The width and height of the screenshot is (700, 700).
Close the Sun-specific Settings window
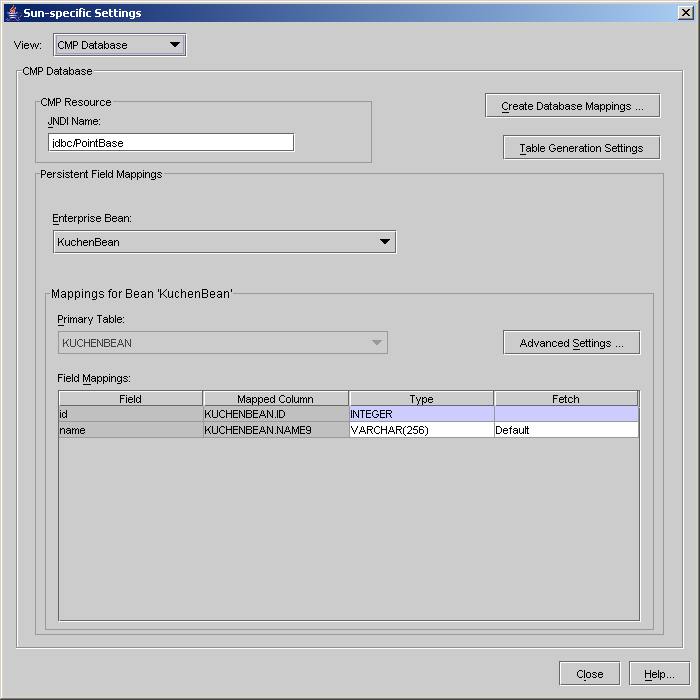click(685, 13)
